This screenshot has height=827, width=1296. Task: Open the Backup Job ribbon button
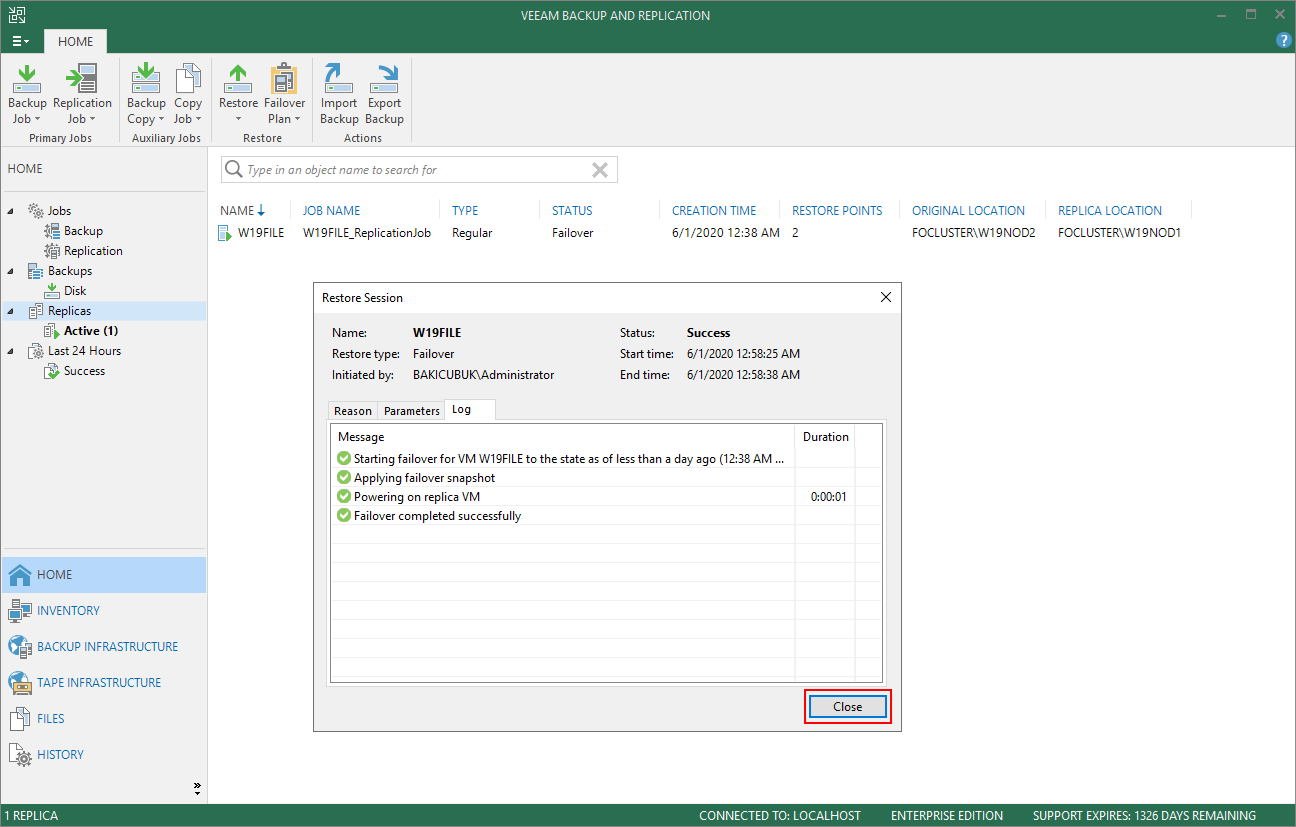[x=27, y=94]
